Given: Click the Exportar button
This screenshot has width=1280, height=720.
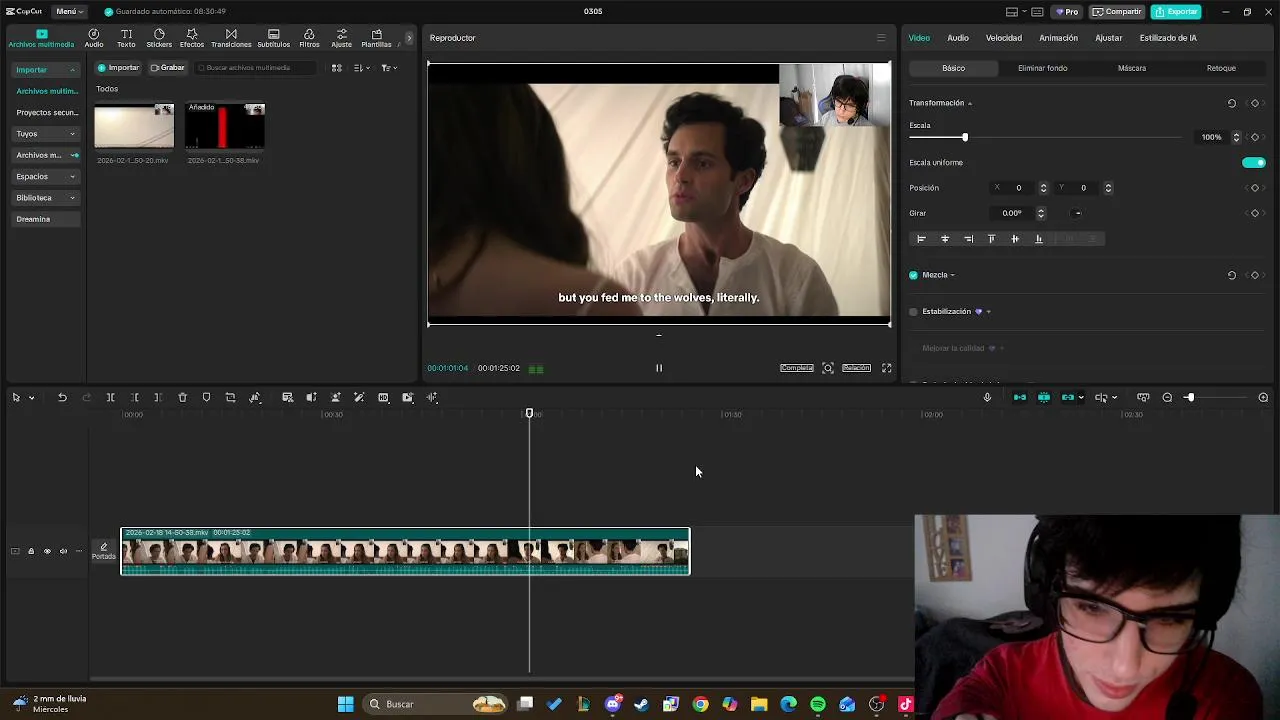Looking at the screenshot, I should pos(1176,12).
